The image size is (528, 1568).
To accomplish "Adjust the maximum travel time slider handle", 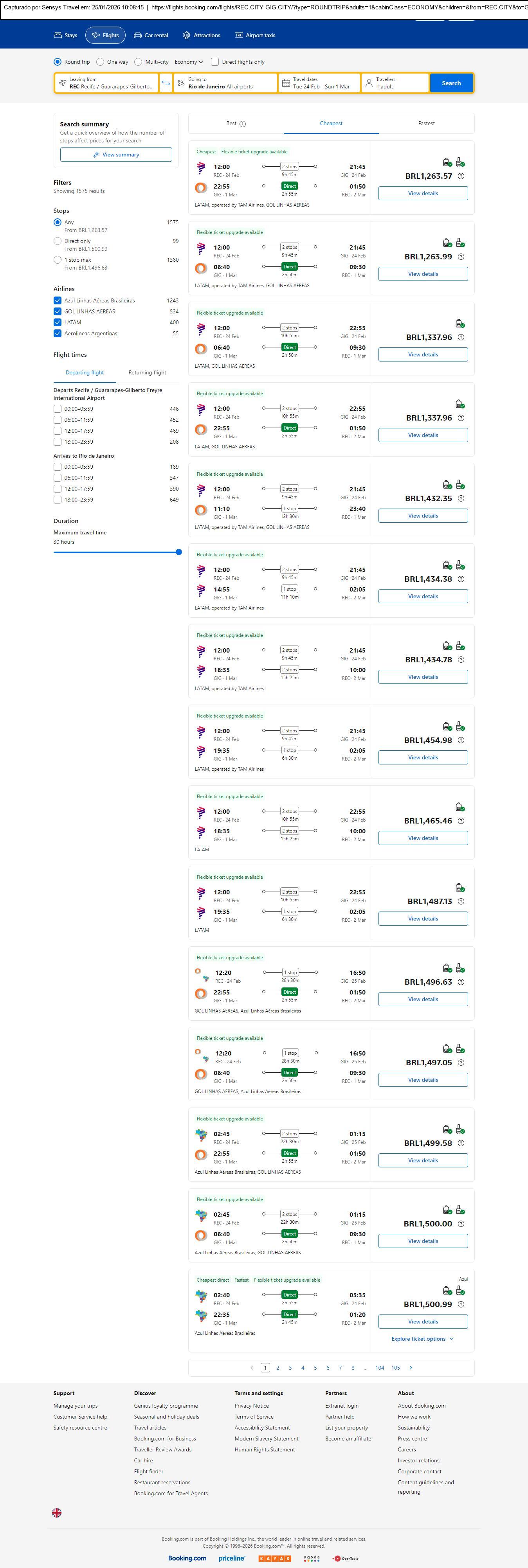I will pos(178,552).
